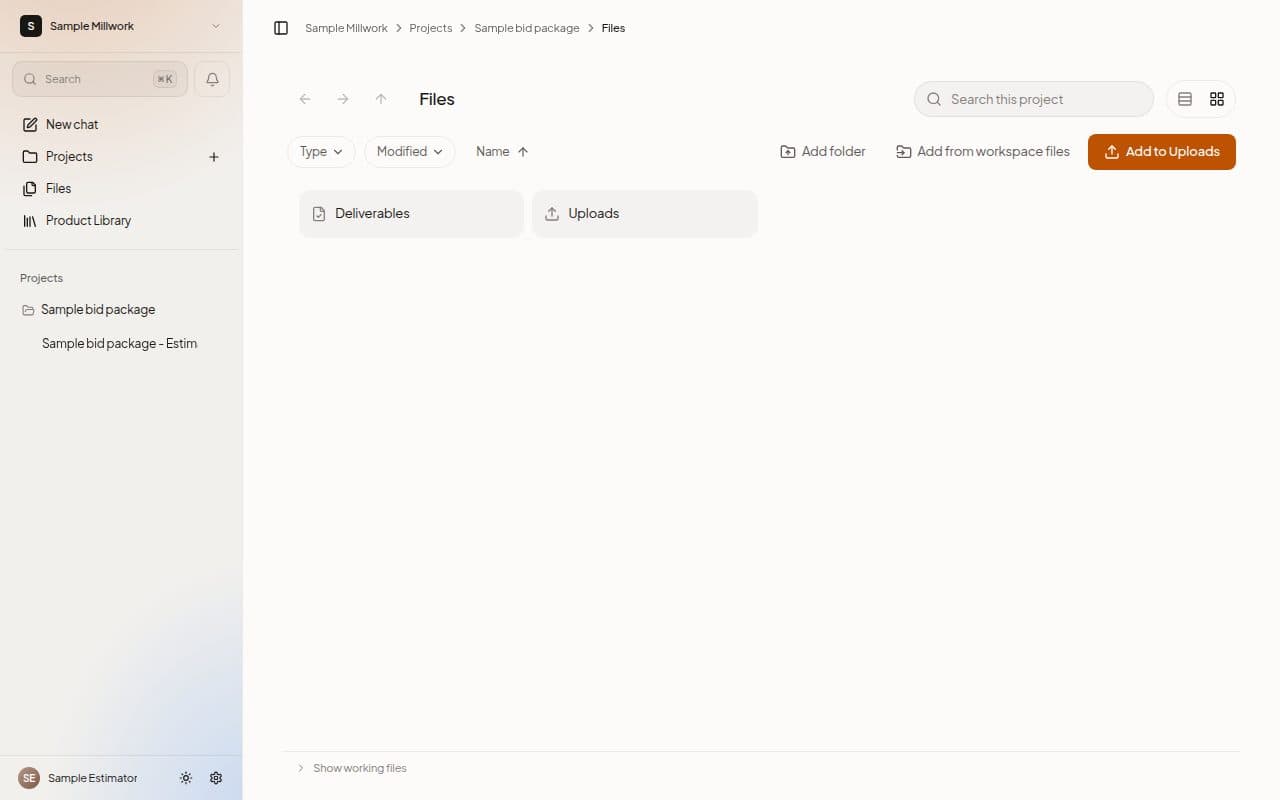Sort files by Name
1280x800 pixels.
click(502, 152)
